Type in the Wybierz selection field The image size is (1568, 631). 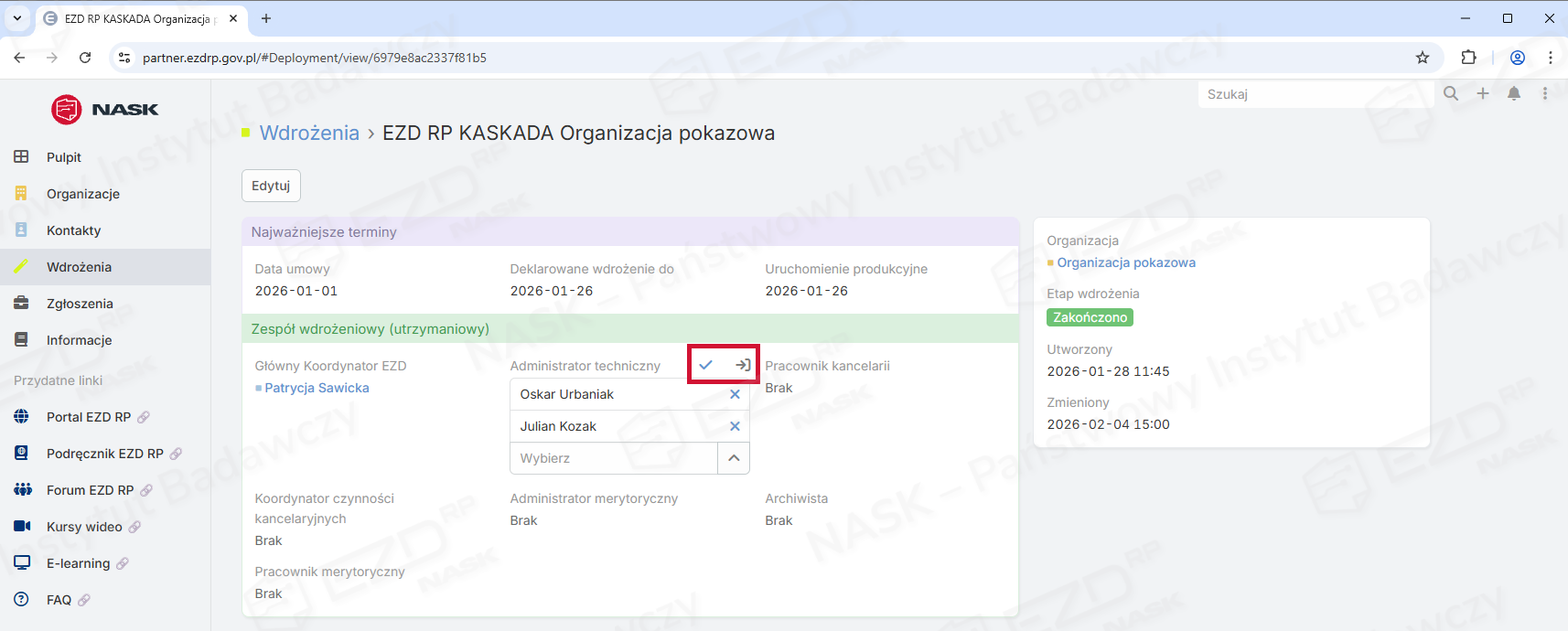(613, 458)
